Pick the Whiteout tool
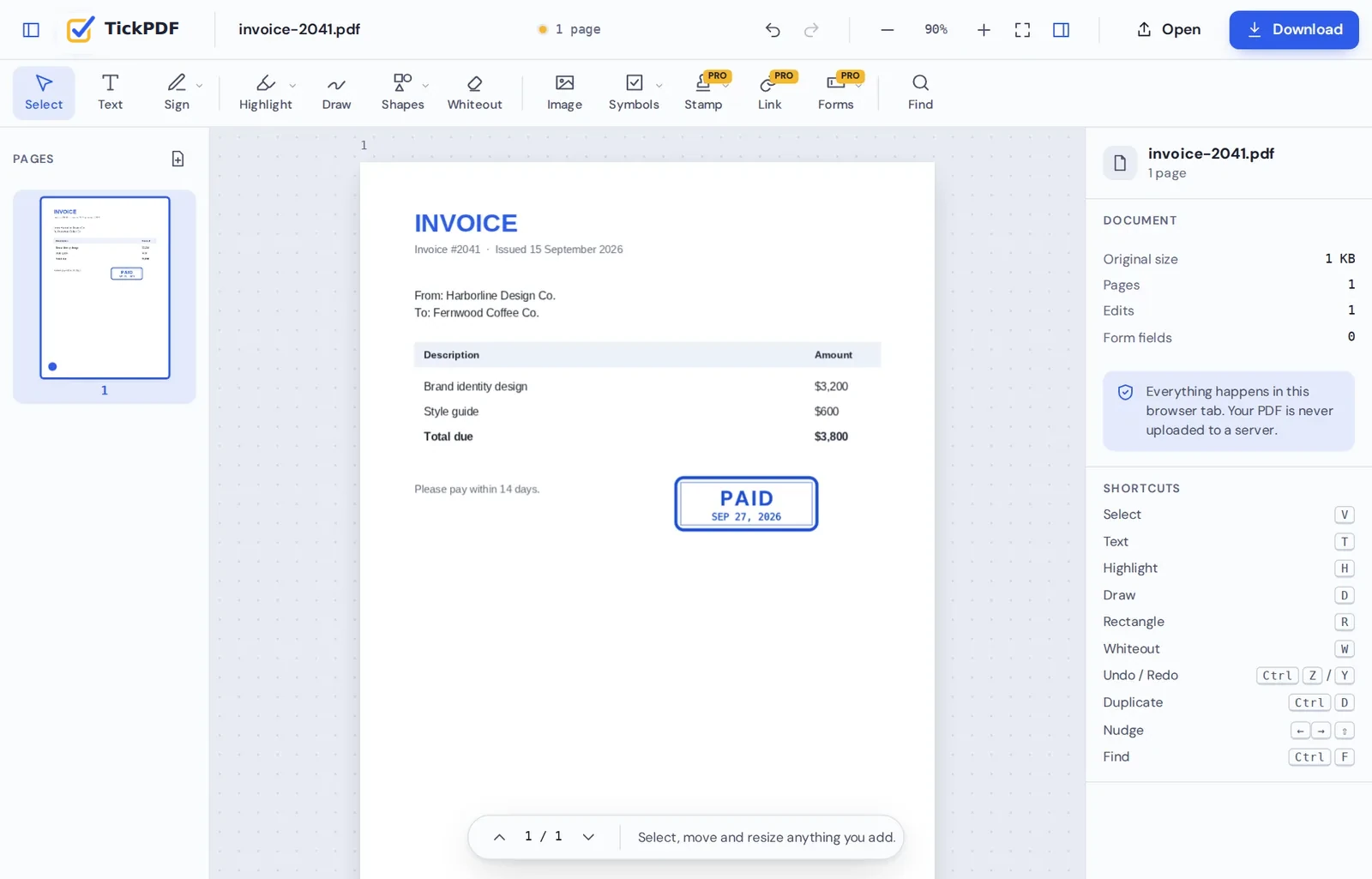 [x=474, y=93]
